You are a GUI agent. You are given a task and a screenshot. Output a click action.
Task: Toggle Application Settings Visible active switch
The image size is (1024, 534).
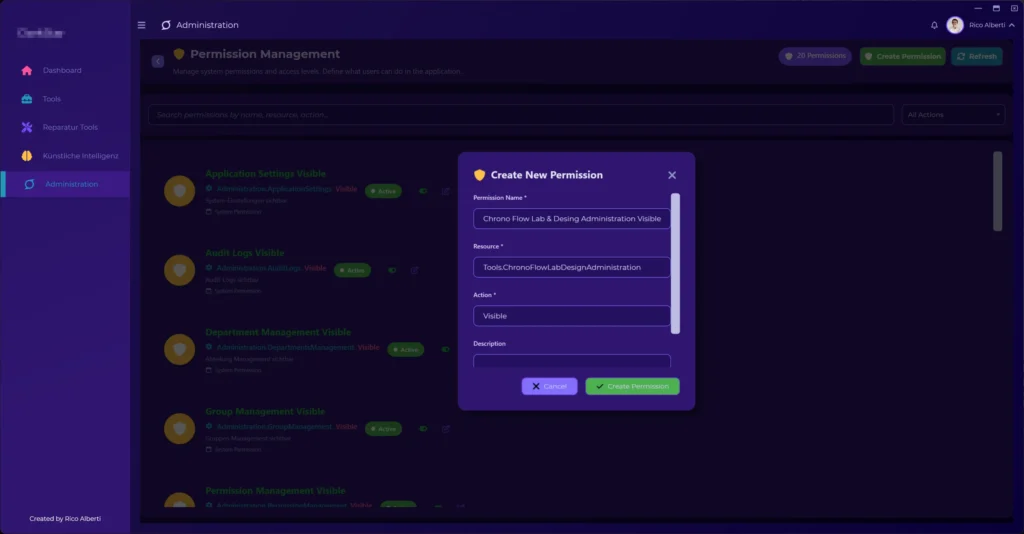tap(423, 191)
